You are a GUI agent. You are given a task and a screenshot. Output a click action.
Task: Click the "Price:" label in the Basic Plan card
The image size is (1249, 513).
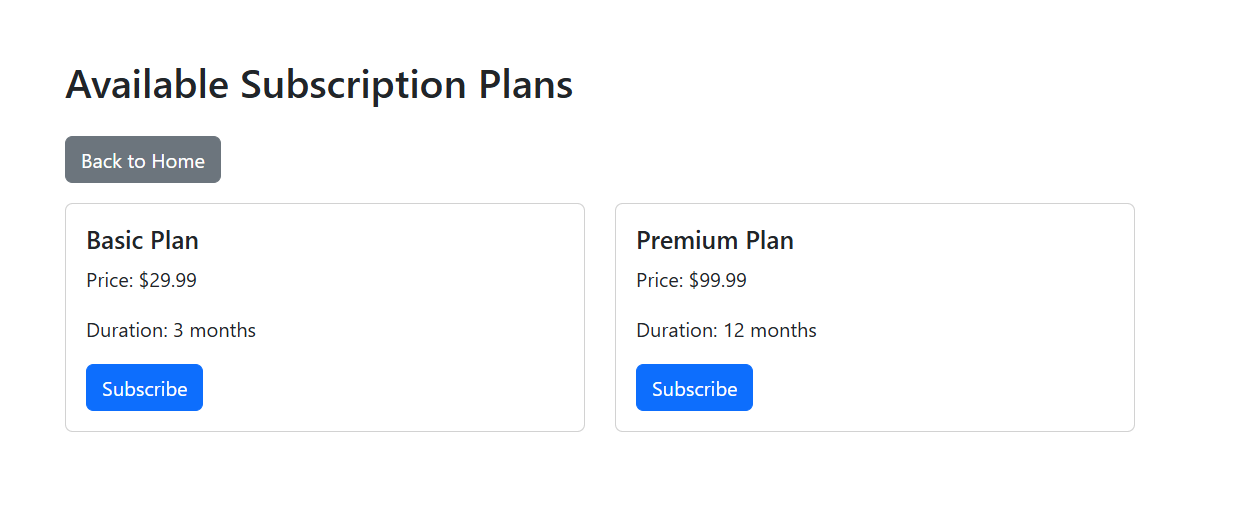tap(110, 281)
